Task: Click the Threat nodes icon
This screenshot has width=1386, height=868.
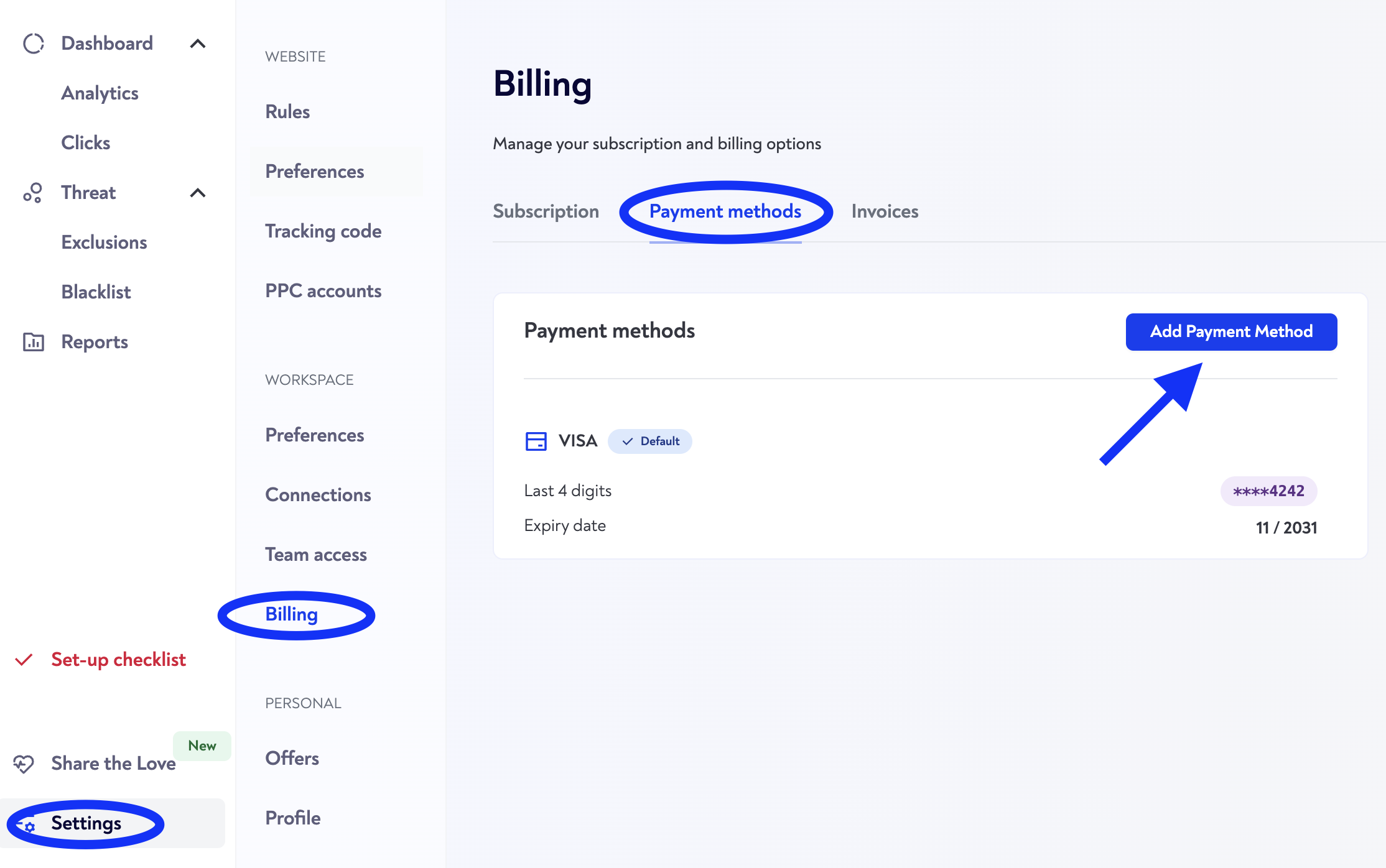Action: 33,193
